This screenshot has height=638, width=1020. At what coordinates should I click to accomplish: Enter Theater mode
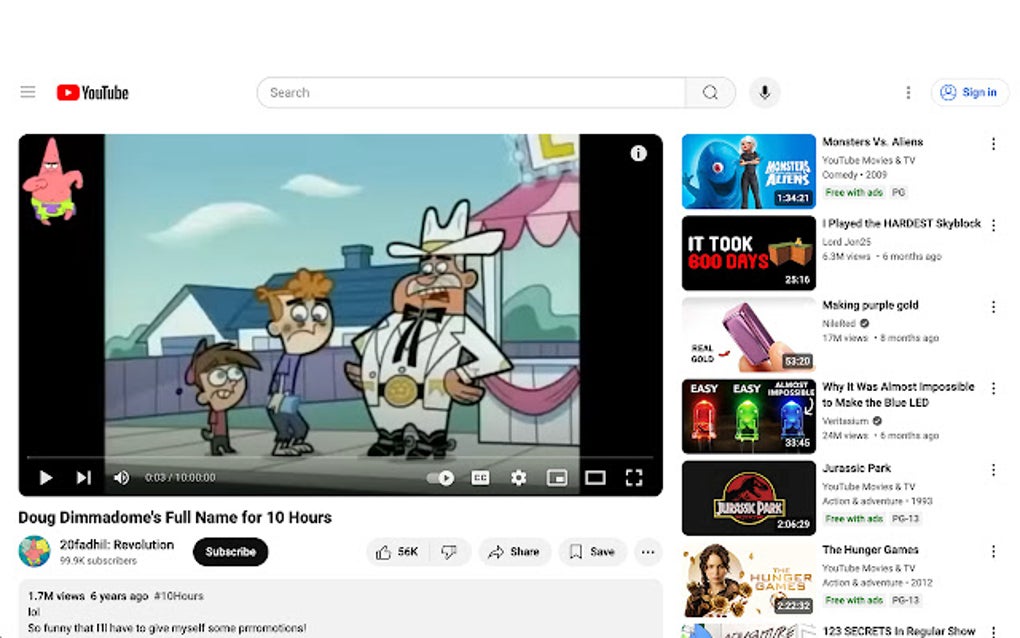[596, 478]
